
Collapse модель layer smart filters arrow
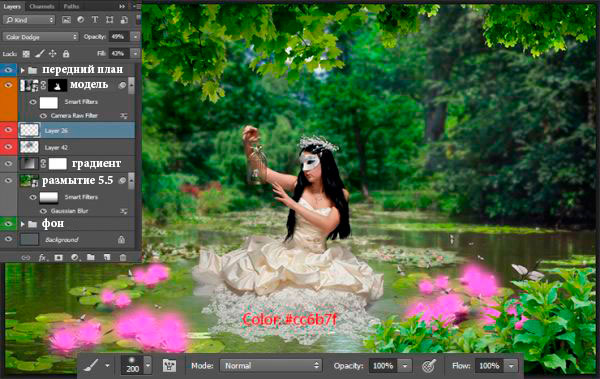tap(131, 85)
